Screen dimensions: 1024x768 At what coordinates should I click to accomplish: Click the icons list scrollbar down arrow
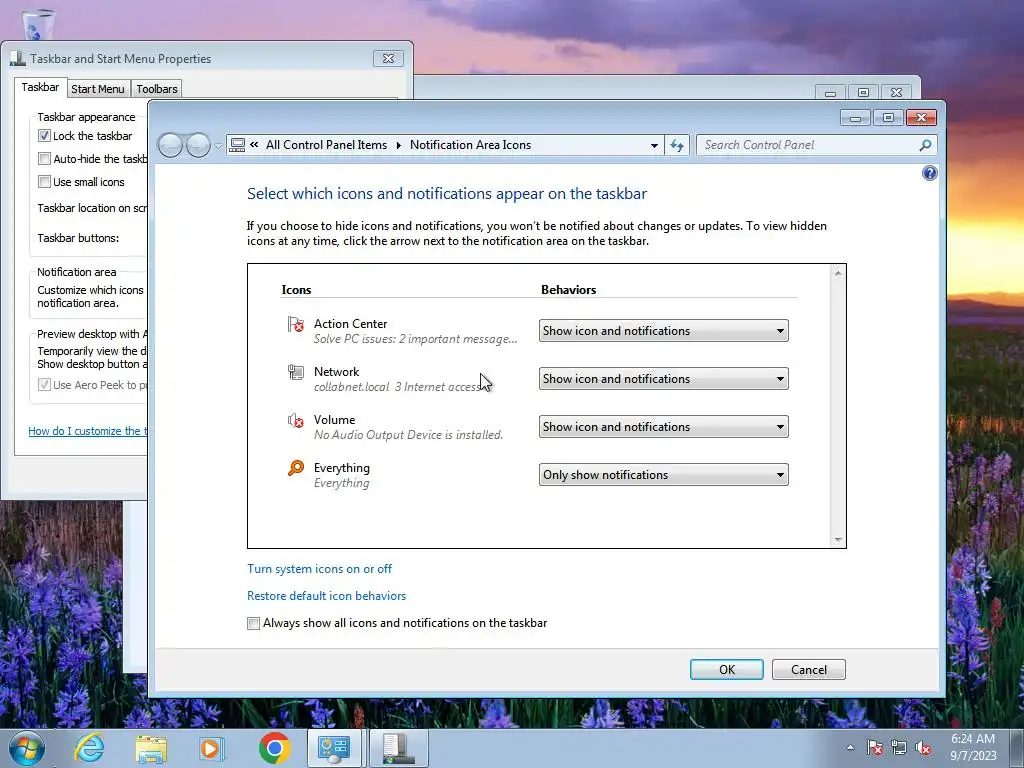838,539
